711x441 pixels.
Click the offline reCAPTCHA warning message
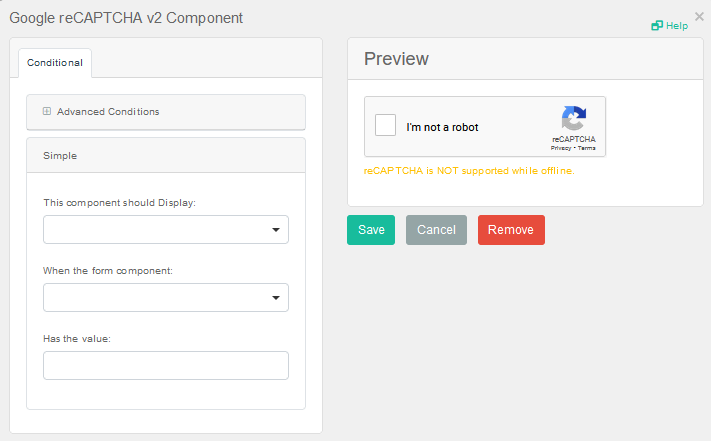coord(469,171)
